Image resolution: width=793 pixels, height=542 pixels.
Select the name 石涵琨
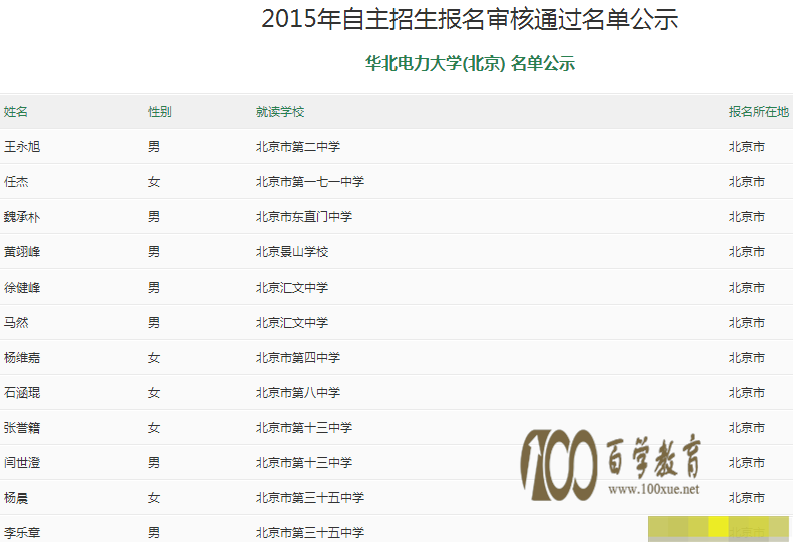[22, 393]
